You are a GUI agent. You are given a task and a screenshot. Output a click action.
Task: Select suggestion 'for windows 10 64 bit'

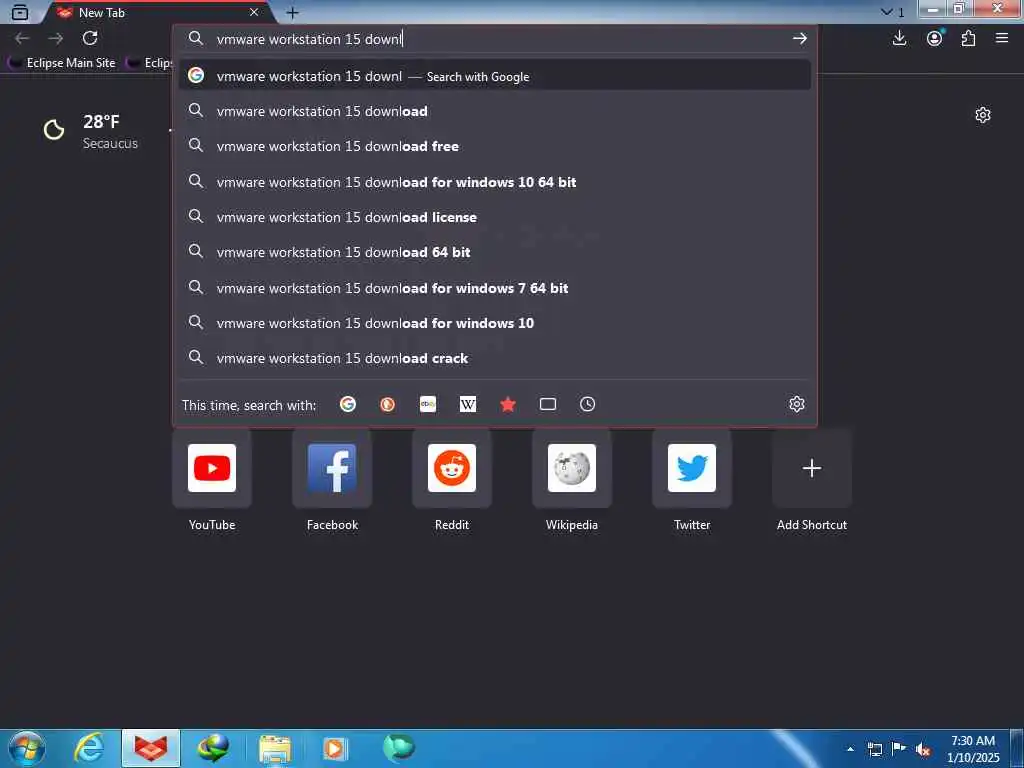point(494,182)
